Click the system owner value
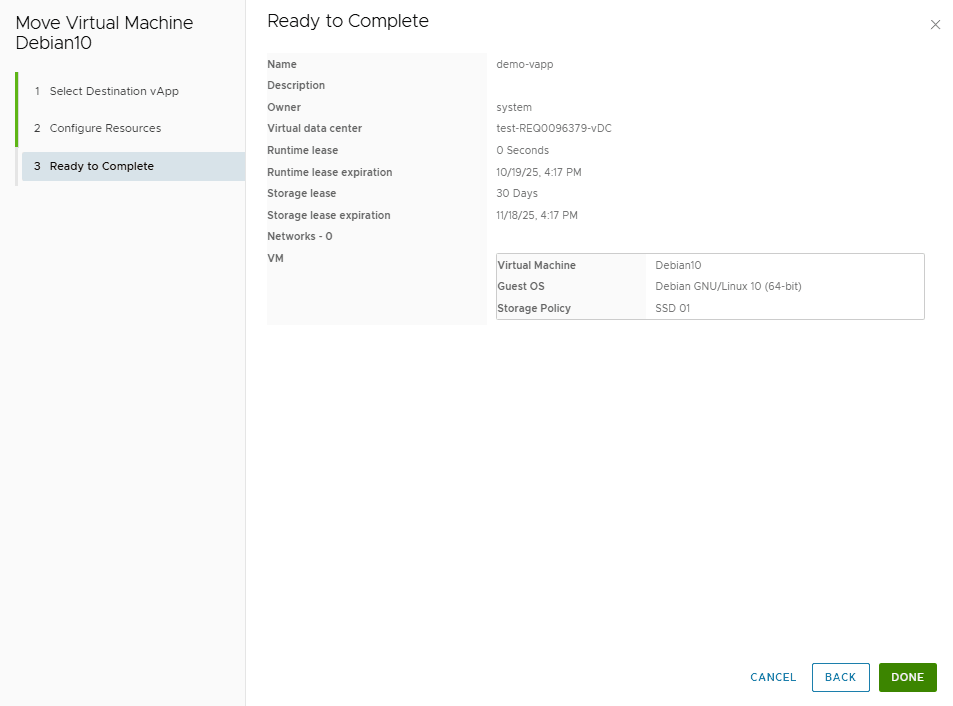 point(514,107)
